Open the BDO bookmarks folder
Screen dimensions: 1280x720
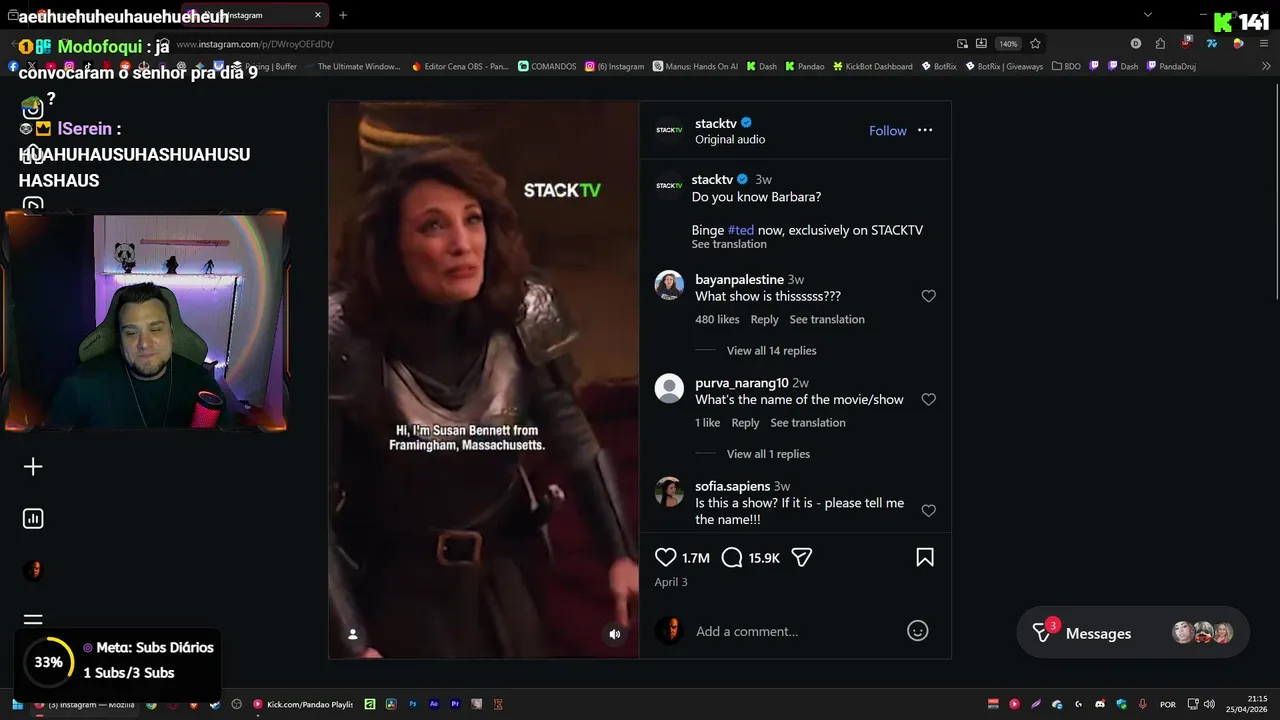[x=1066, y=66]
